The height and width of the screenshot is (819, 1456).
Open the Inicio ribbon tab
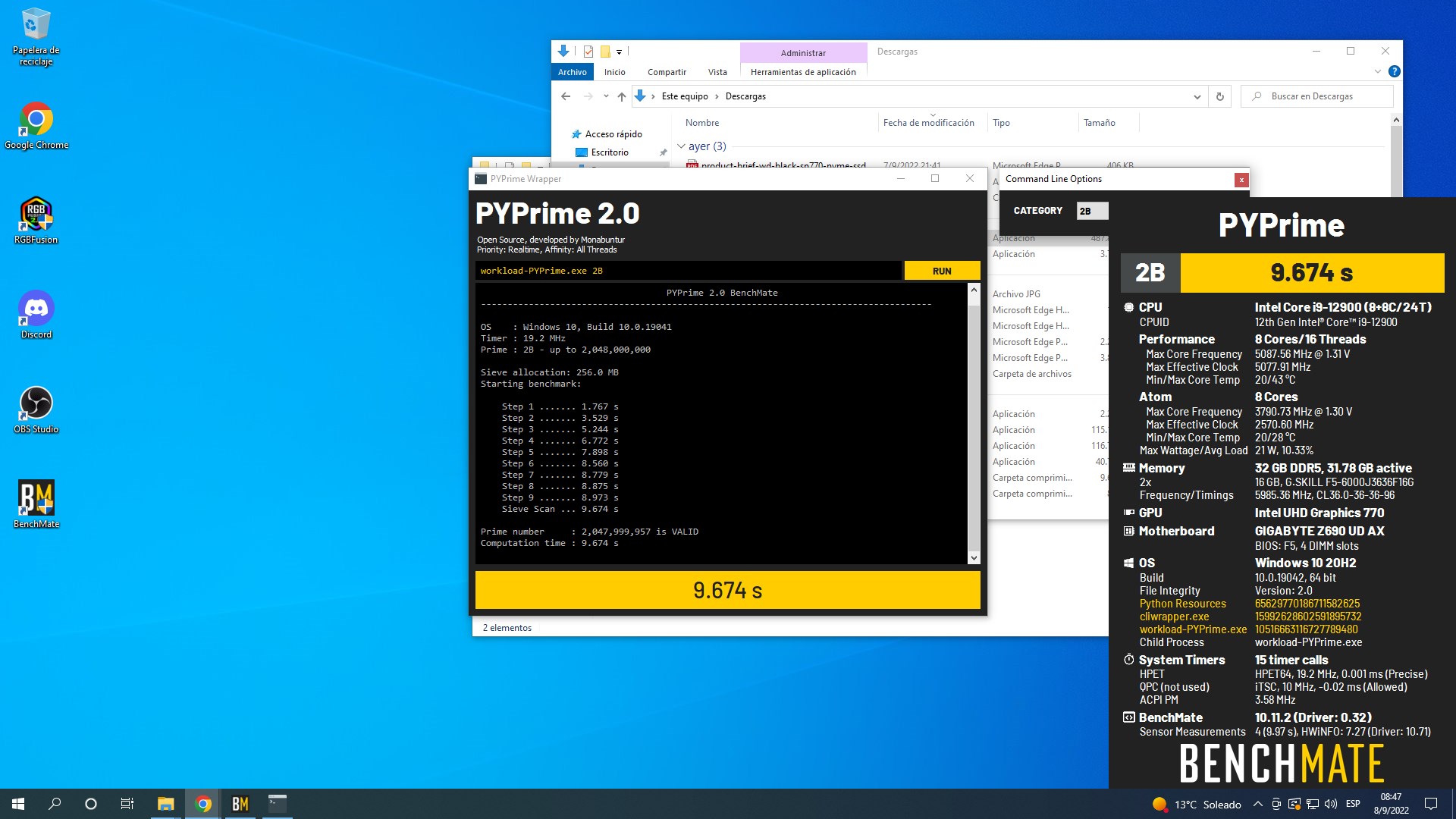click(x=615, y=72)
